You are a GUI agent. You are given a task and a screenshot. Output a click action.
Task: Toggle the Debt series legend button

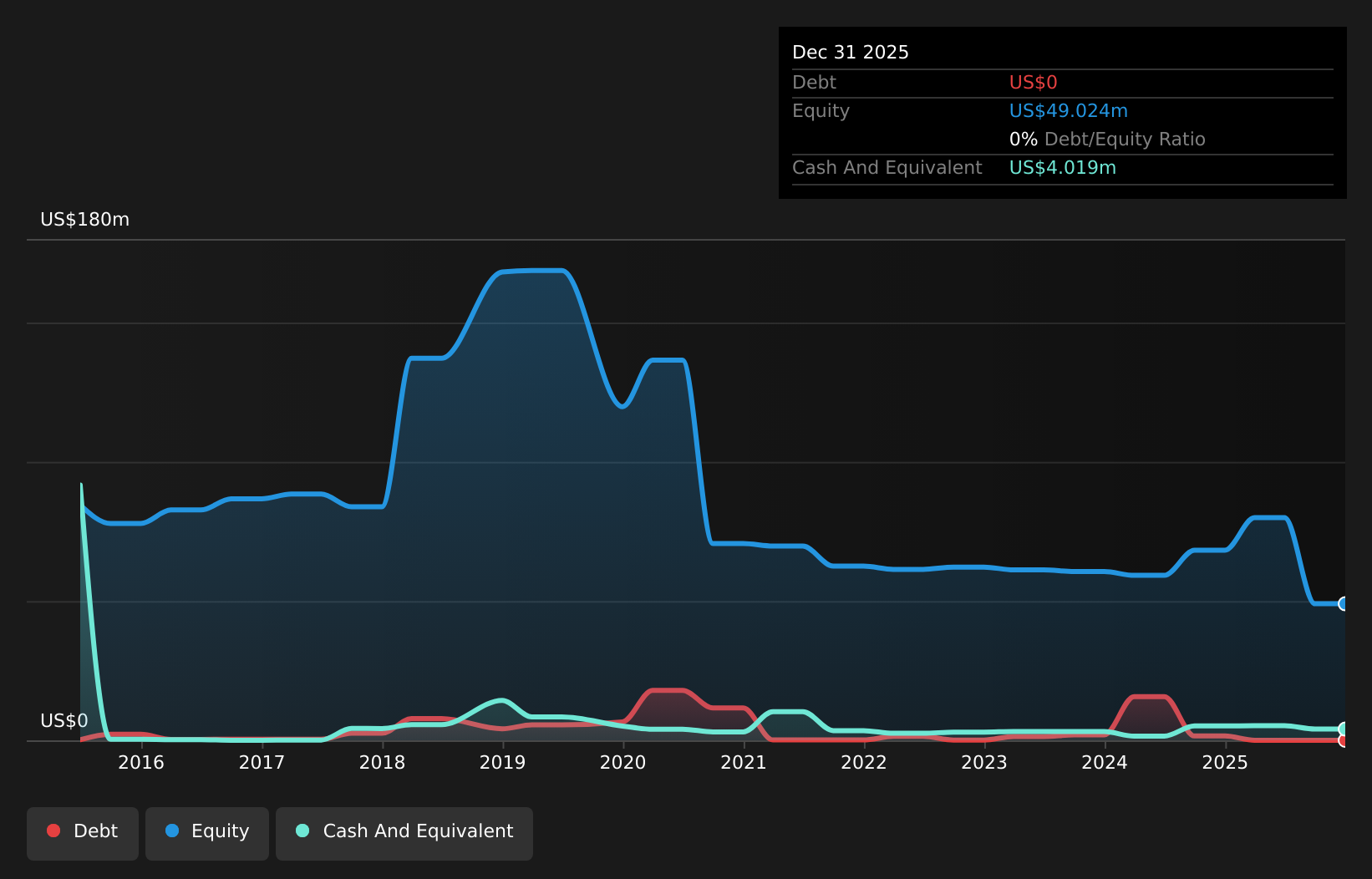click(x=83, y=833)
